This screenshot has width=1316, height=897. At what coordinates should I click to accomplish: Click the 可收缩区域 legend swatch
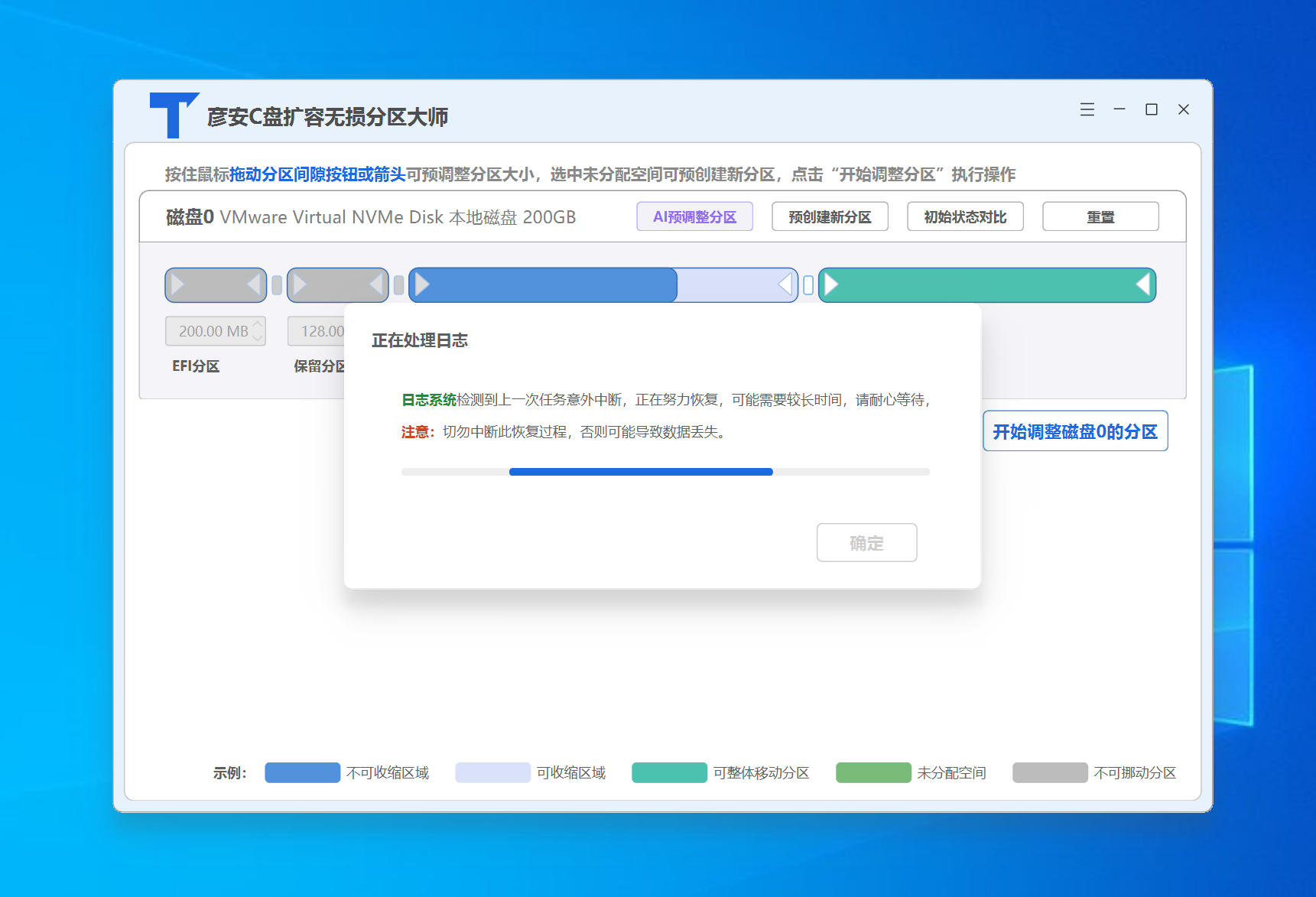click(x=492, y=772)
